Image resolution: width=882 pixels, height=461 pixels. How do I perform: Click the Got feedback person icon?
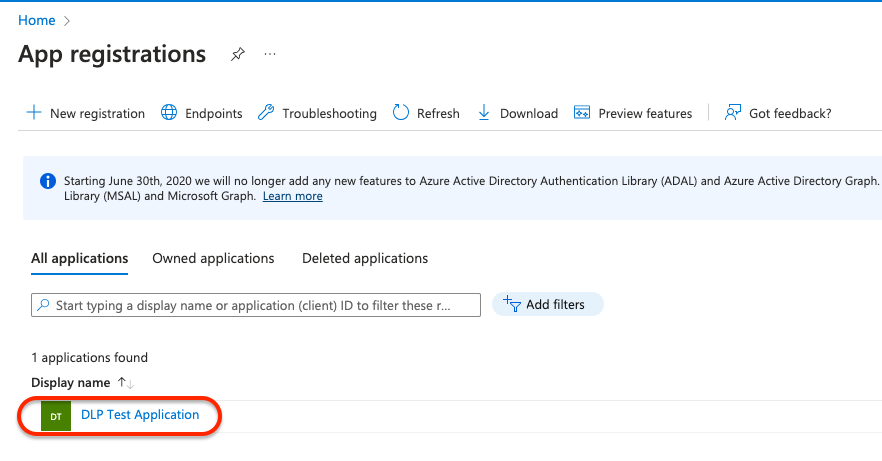(x=732, y=112)
